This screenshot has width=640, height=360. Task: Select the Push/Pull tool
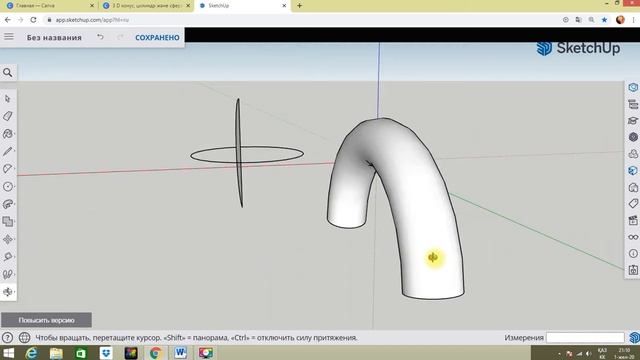8,204
